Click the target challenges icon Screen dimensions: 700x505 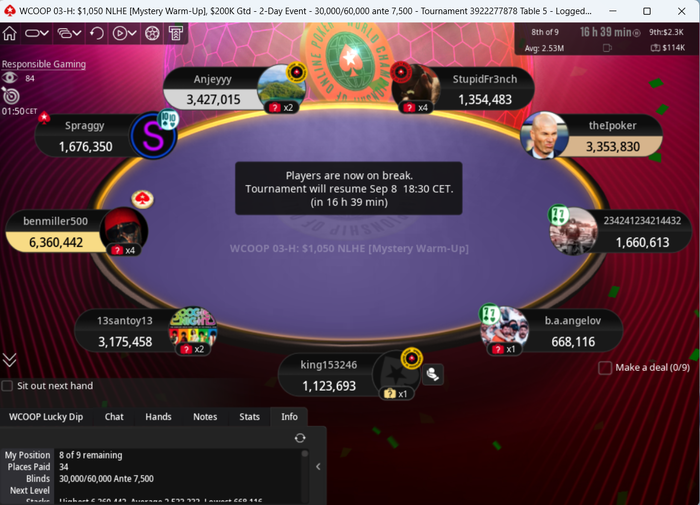tap(11, 96)
